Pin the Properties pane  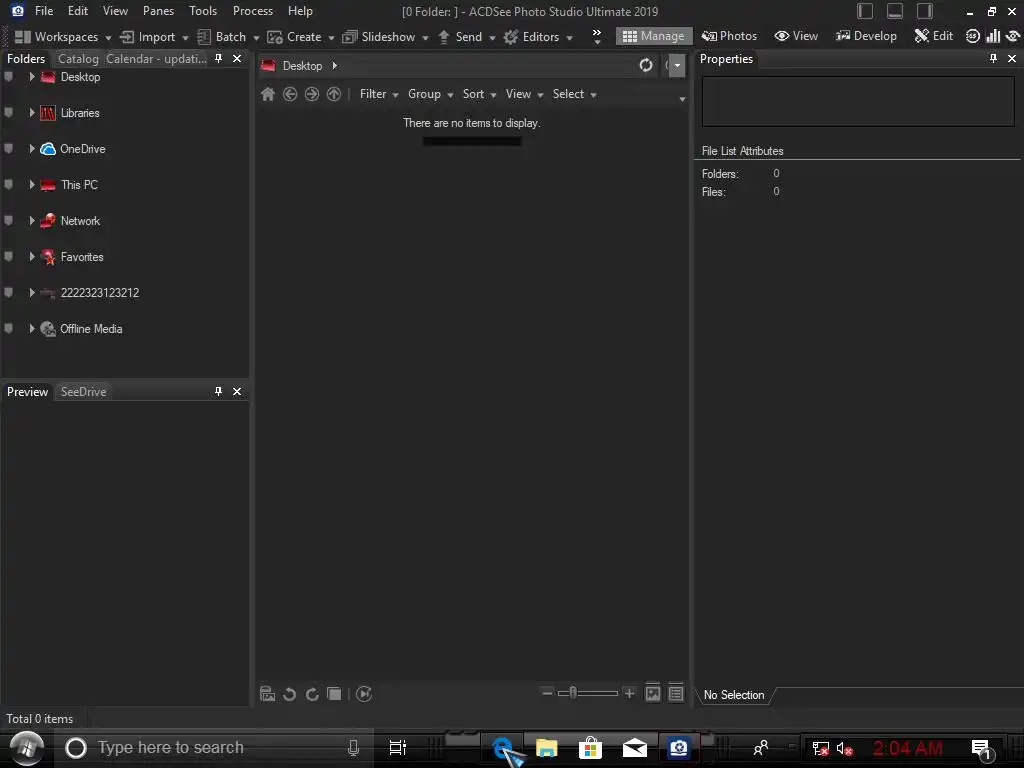tap(993, 59)
